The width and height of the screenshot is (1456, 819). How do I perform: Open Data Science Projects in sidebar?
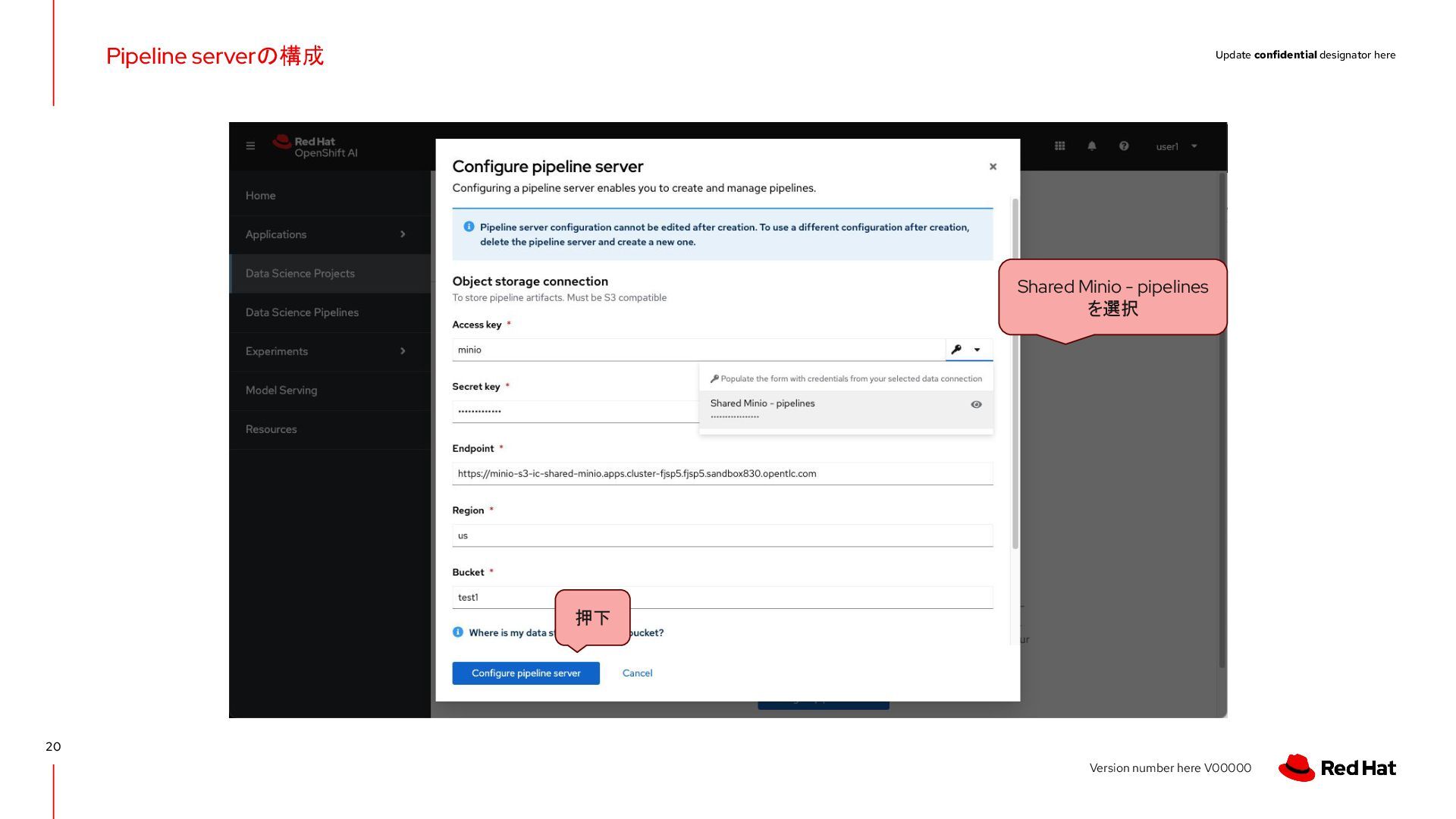pos(330,274)
